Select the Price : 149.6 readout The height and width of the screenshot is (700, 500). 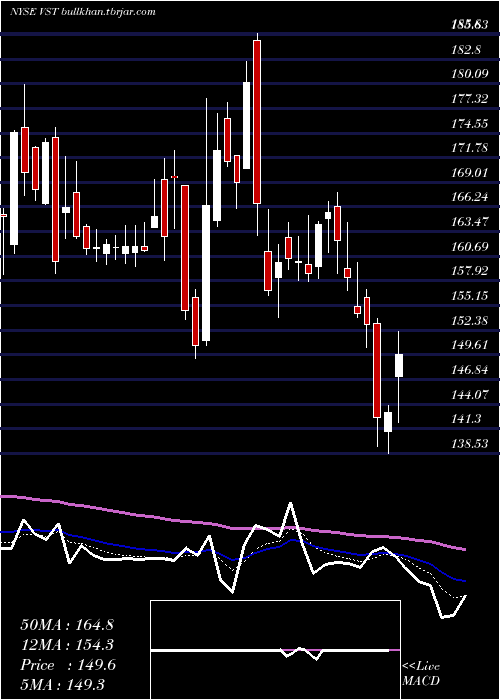point(68,665)
